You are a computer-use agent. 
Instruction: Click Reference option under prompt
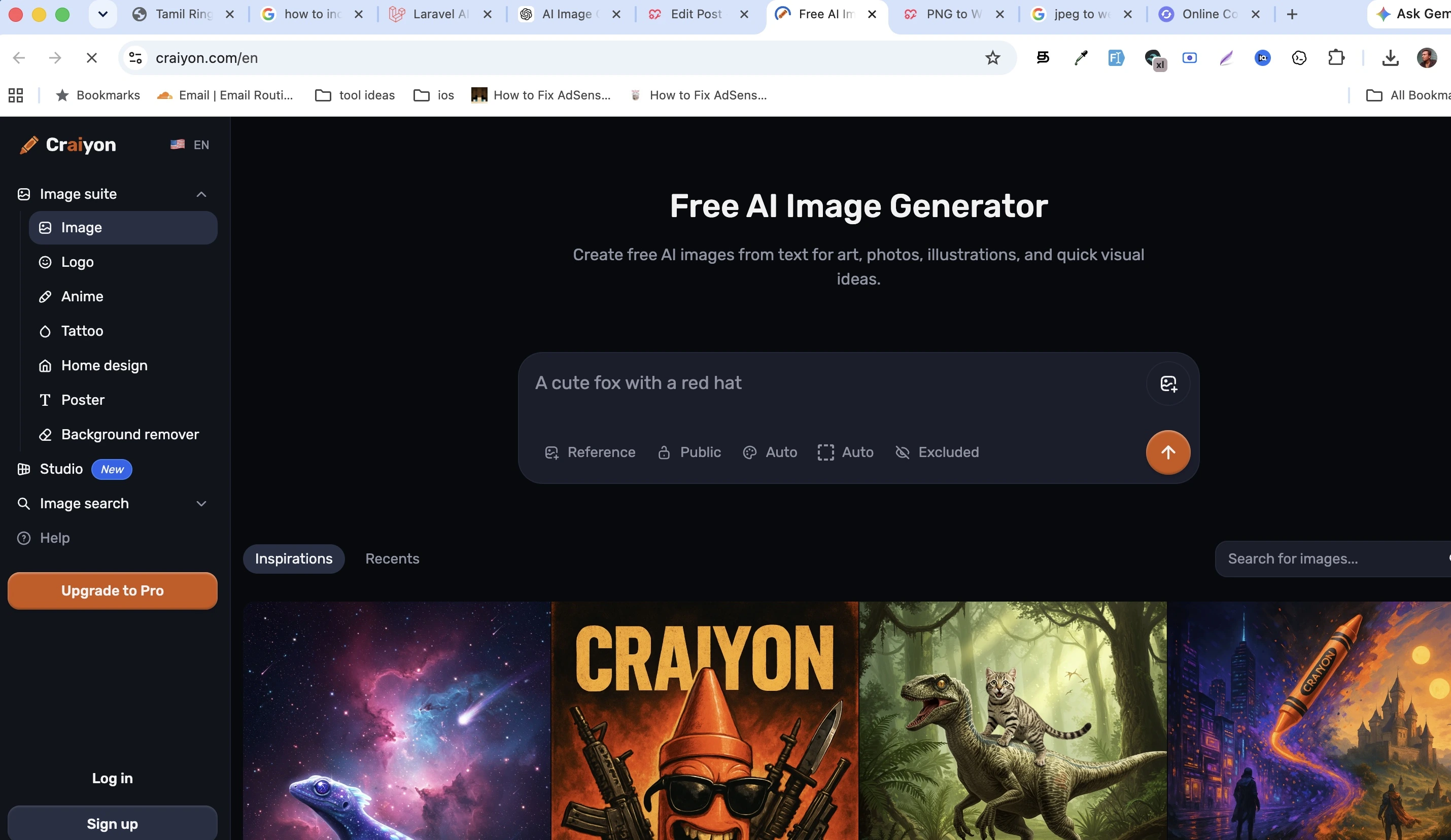590,452
